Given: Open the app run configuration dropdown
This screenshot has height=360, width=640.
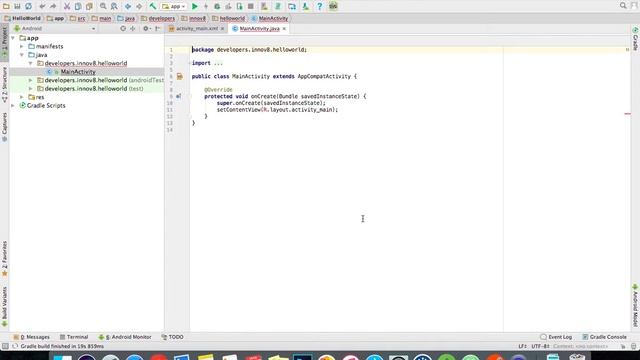Looking at the screenshot, I should [x=174, y=6].
